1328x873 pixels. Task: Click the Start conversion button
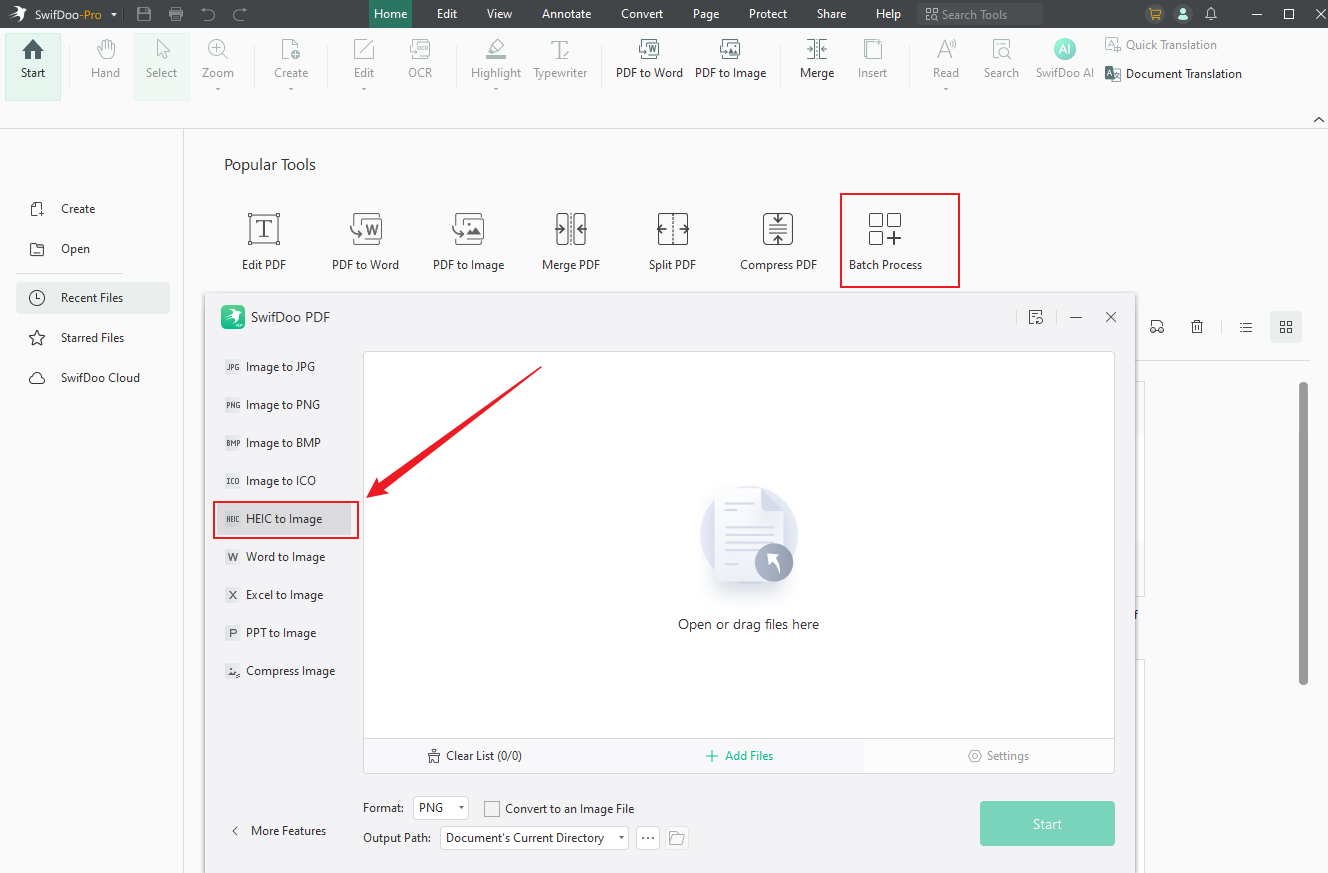coord(1047,823)
